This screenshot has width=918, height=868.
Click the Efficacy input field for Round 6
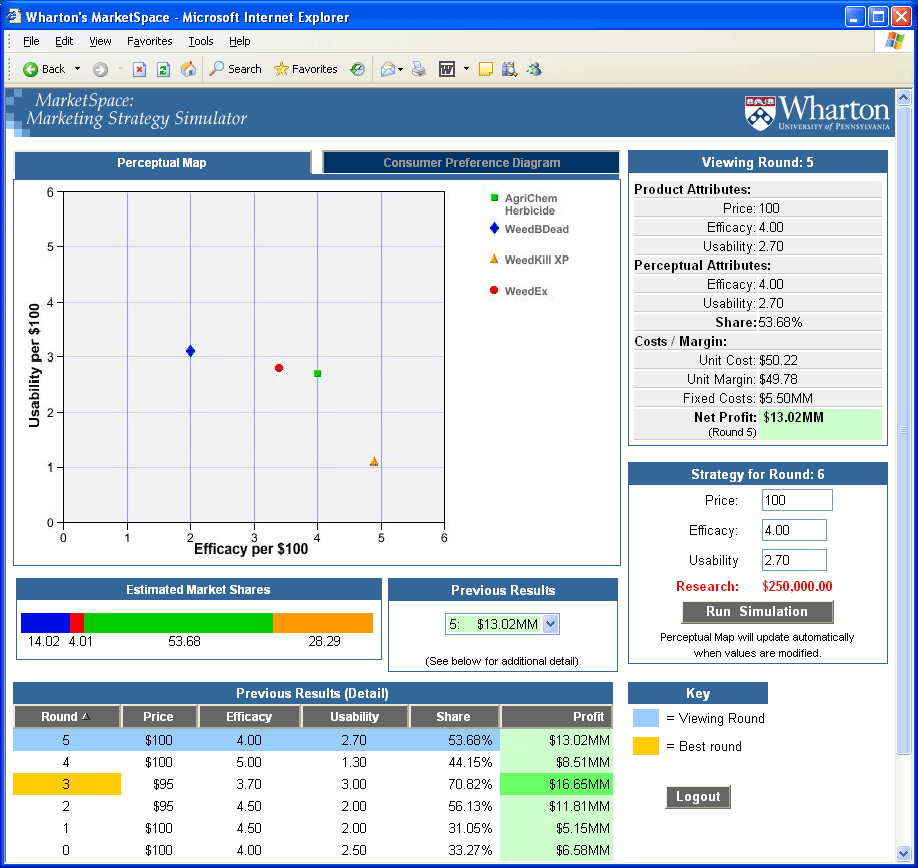794,530
